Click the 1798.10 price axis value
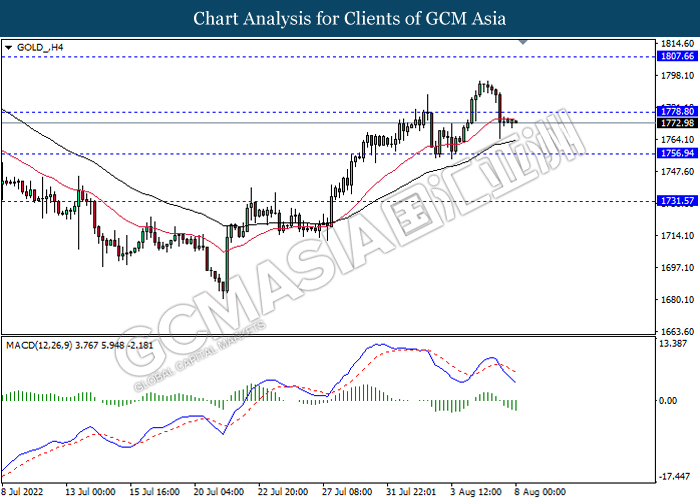 (x=677, y=75)
